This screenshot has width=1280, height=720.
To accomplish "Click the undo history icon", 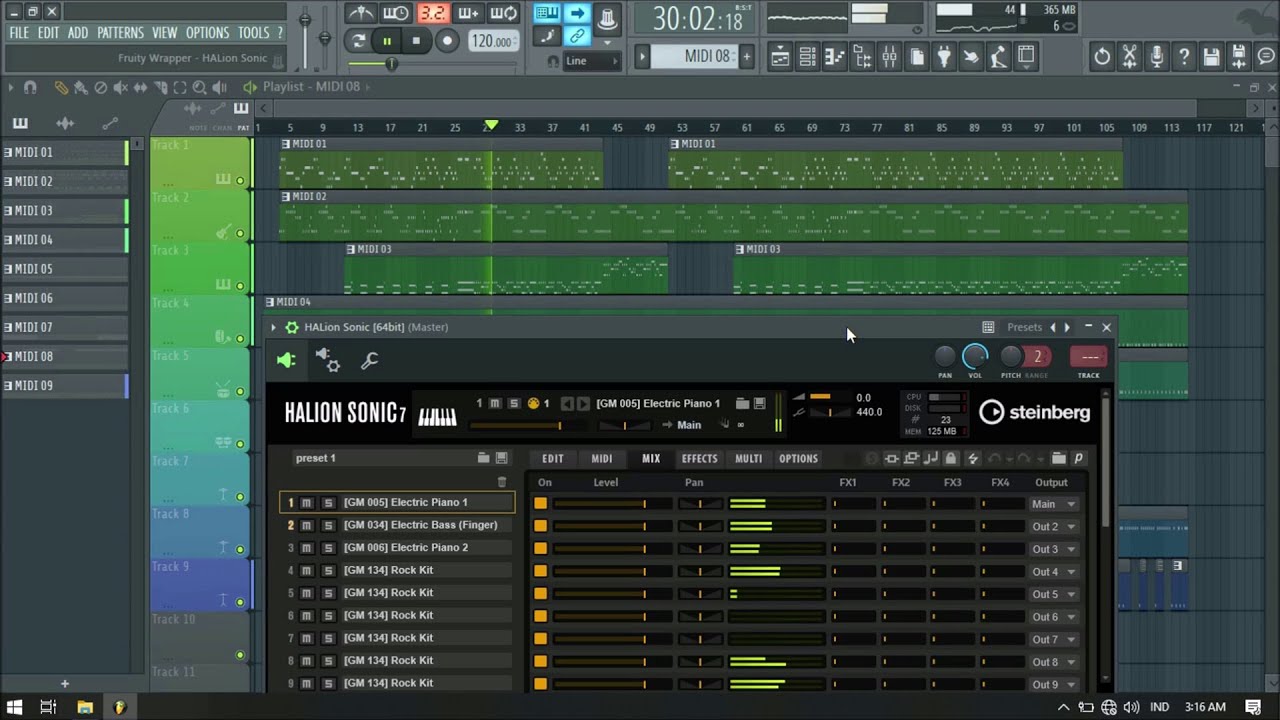I will point(1102,57).
